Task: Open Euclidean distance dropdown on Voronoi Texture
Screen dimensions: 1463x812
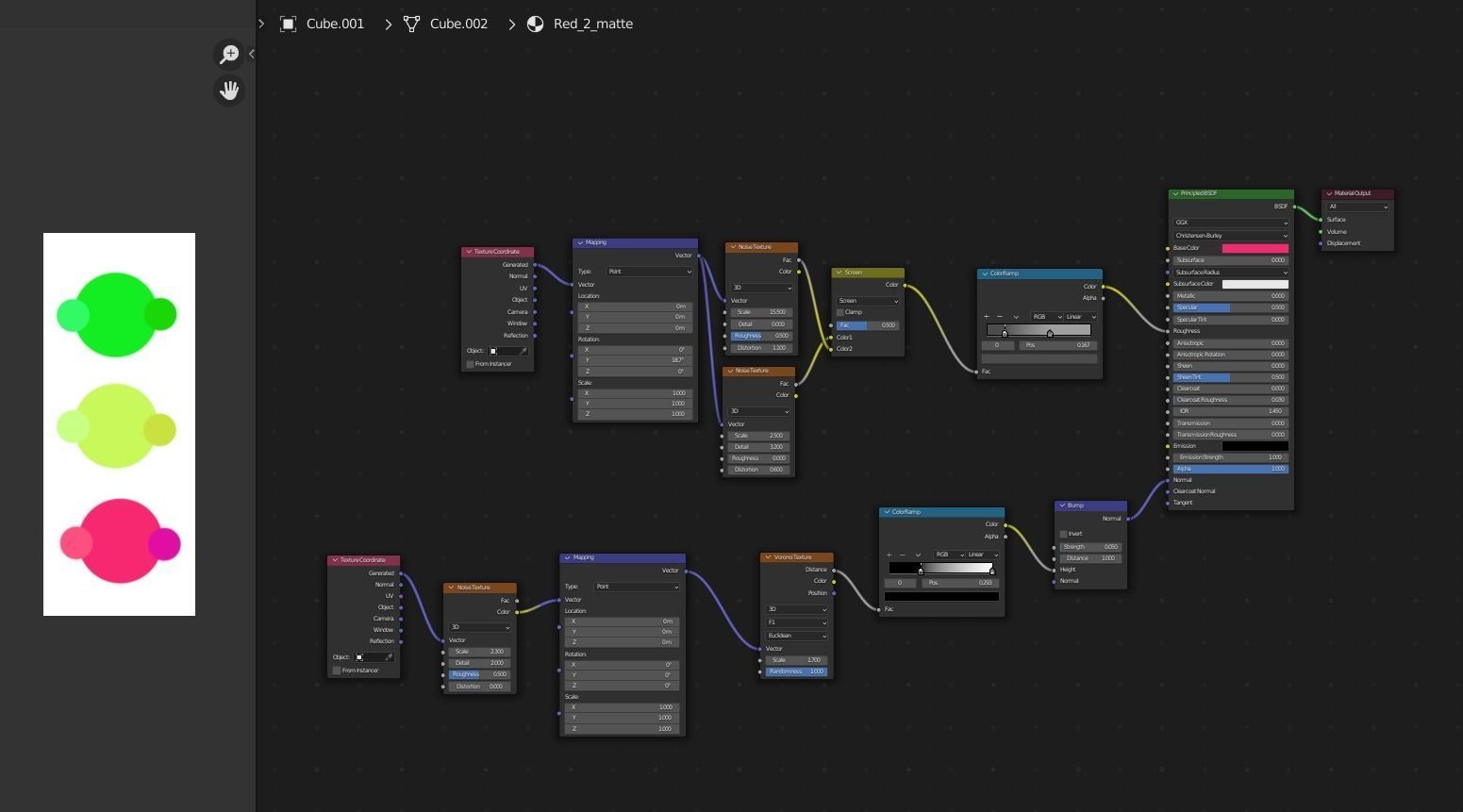Action: click(797, 636)
